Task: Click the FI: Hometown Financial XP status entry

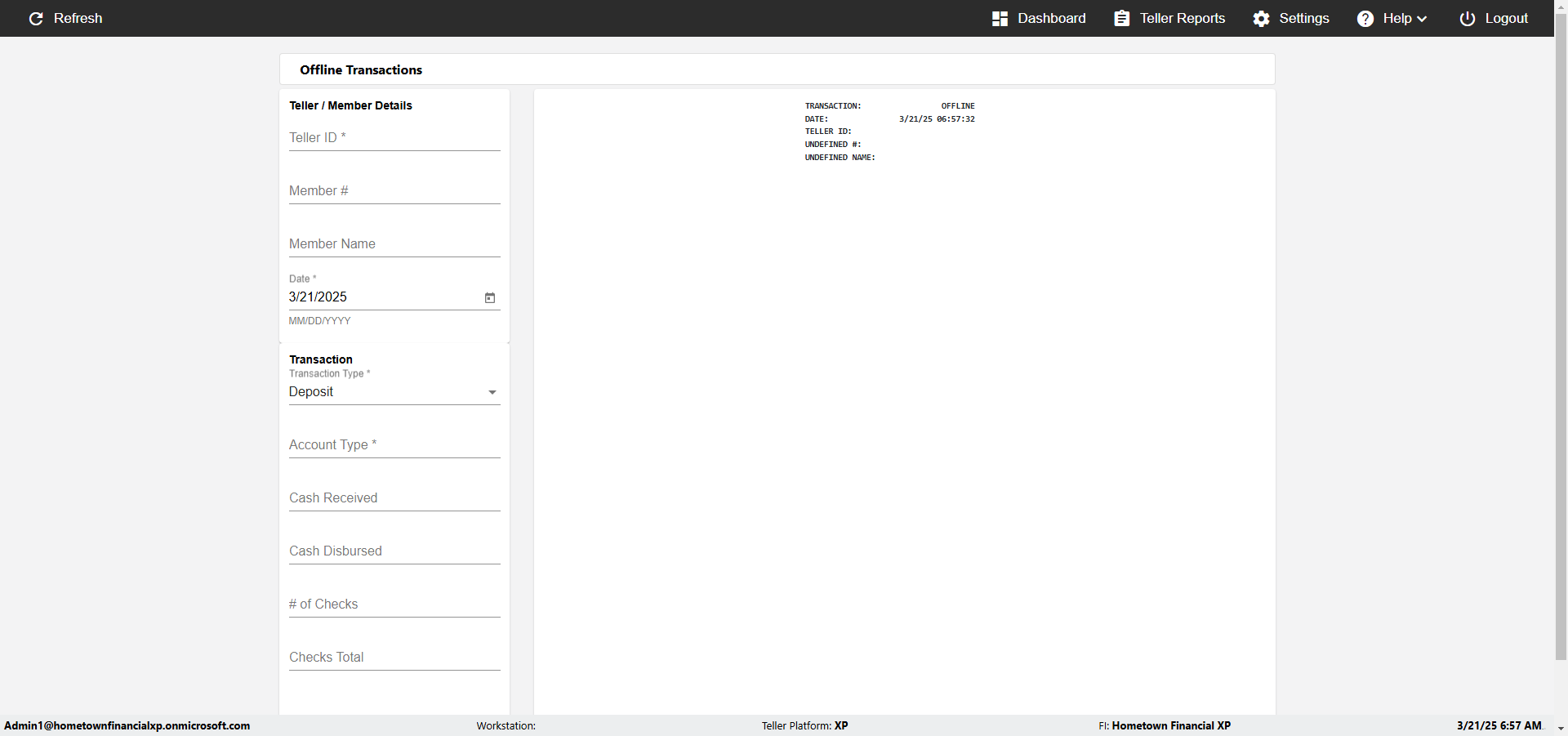Action: 1165,725
